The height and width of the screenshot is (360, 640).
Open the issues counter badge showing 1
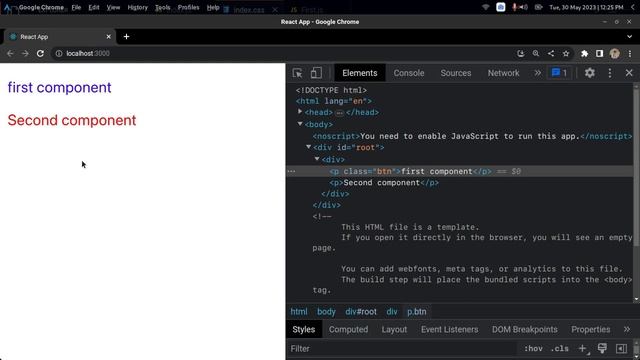click(559, 73)
